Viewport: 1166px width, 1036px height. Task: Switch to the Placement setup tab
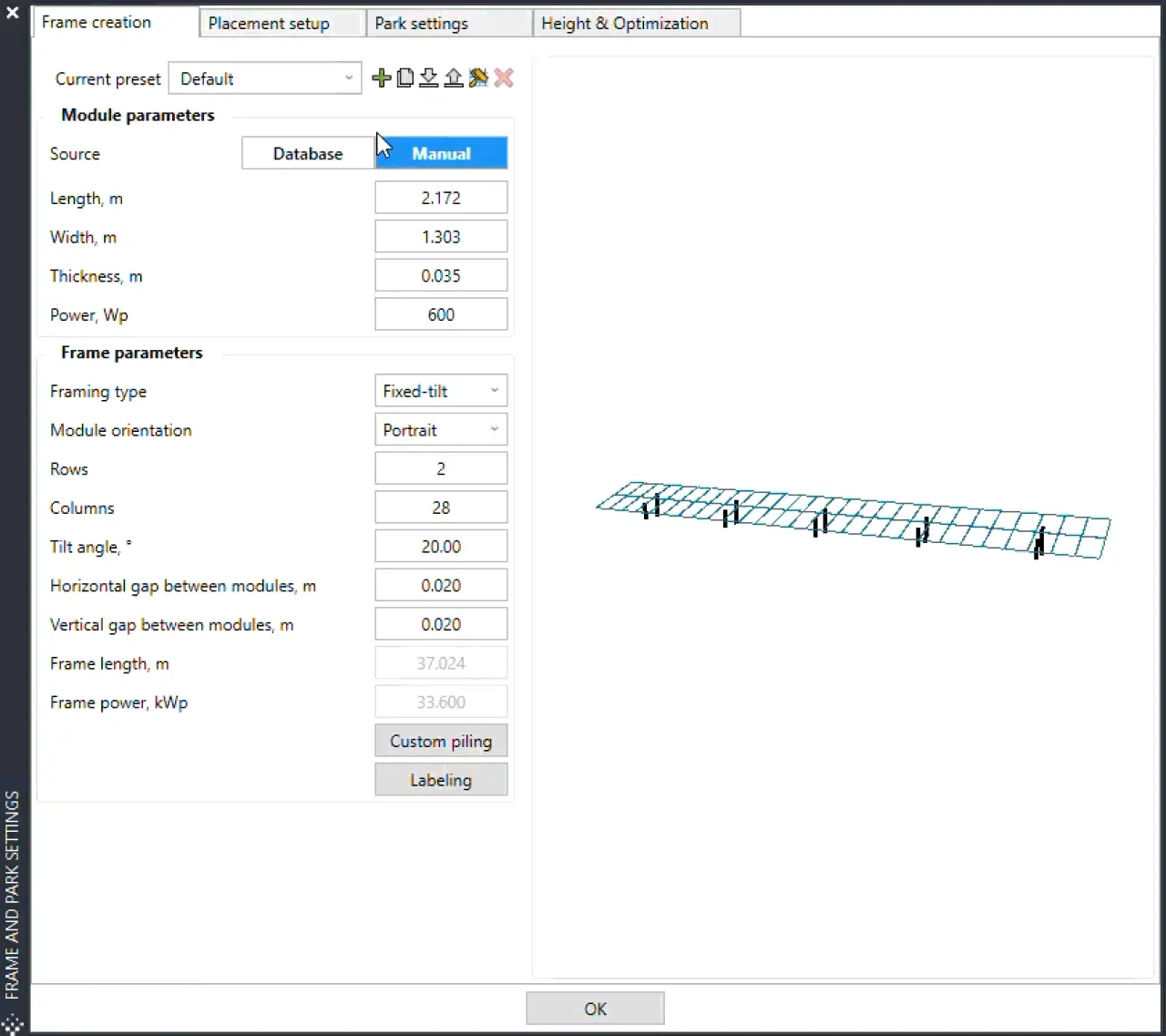coord(281,23)
